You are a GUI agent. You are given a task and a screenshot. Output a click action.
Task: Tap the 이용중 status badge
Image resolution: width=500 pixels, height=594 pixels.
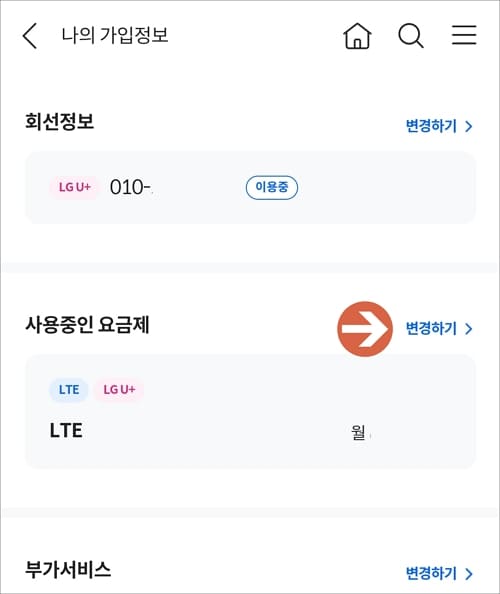272,187
